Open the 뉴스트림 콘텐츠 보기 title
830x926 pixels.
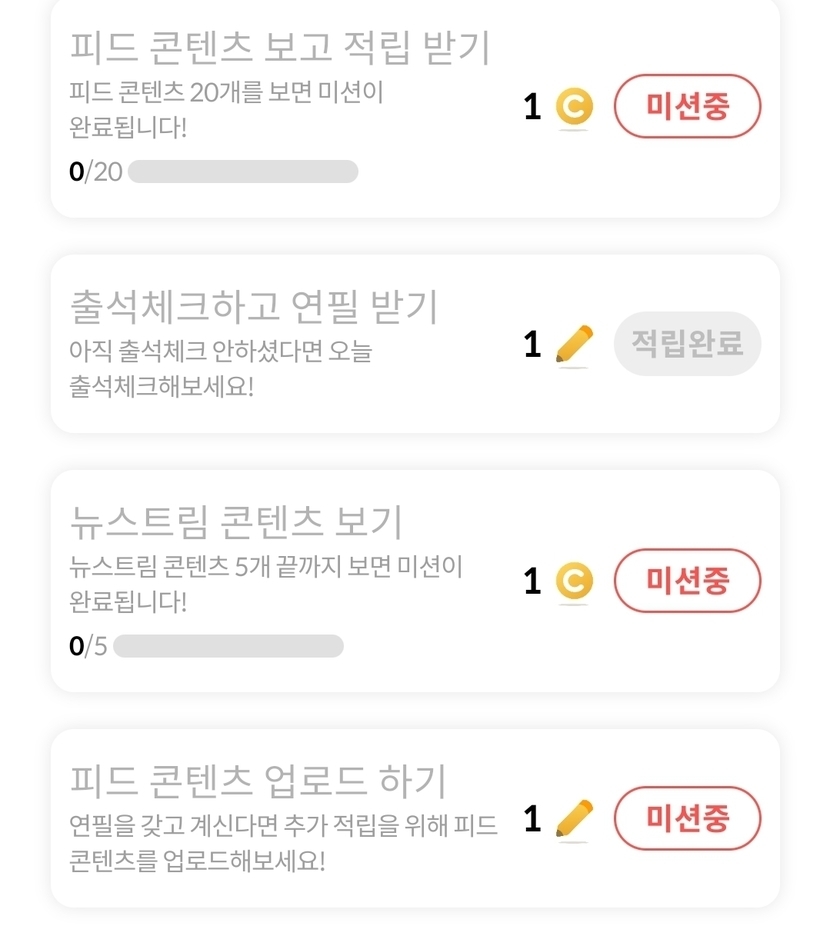(237, 522)
